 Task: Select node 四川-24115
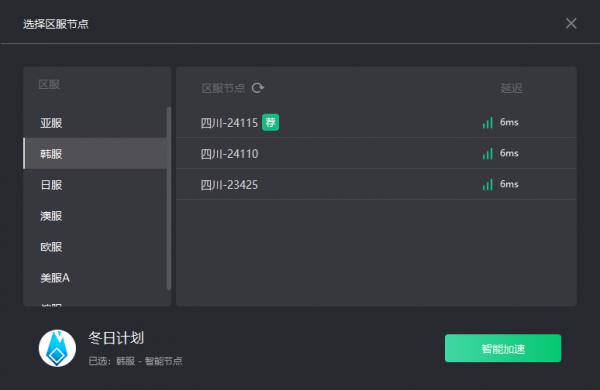point(376,122)
